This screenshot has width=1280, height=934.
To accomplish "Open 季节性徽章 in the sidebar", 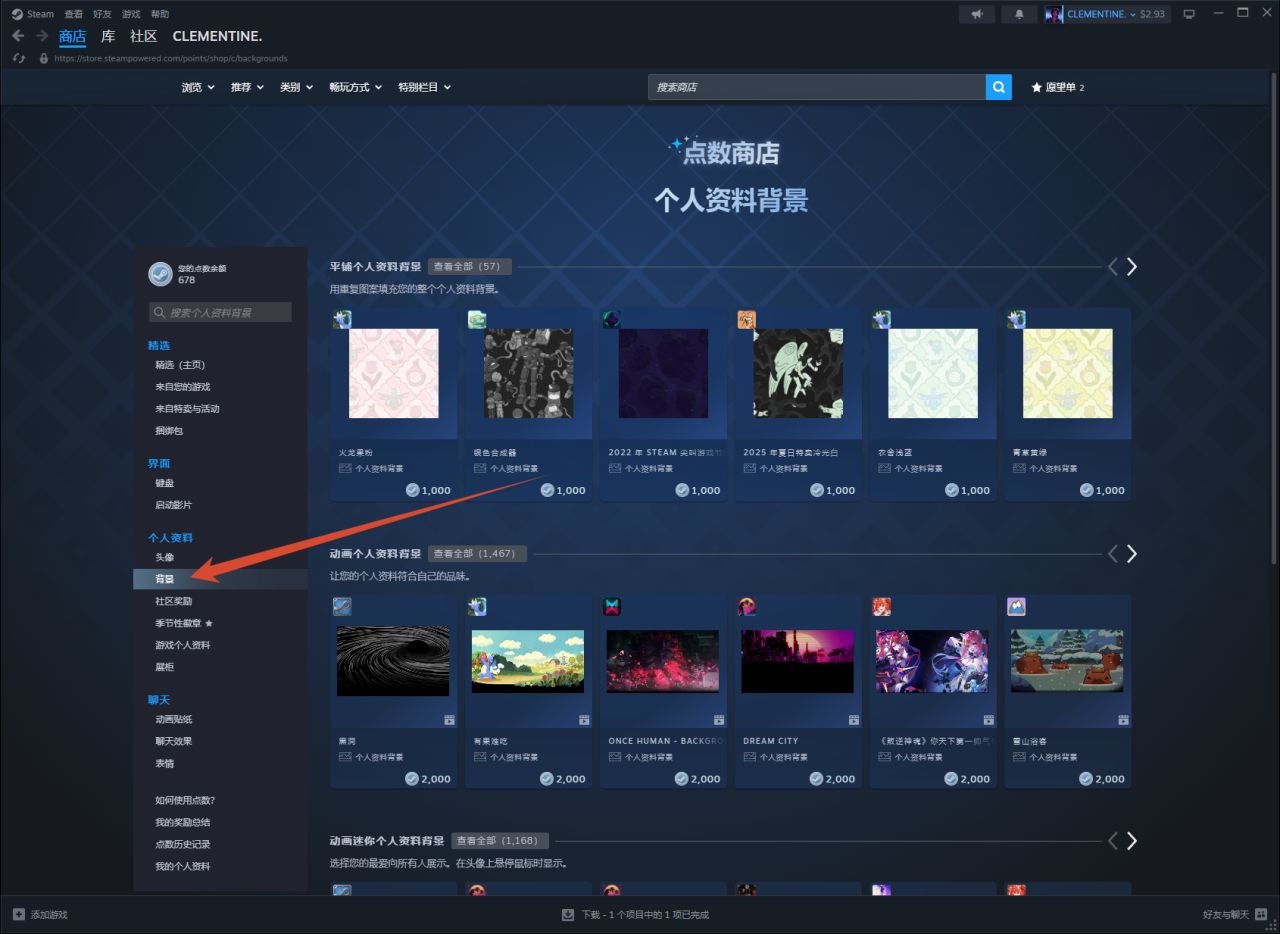I will point(184,623).
